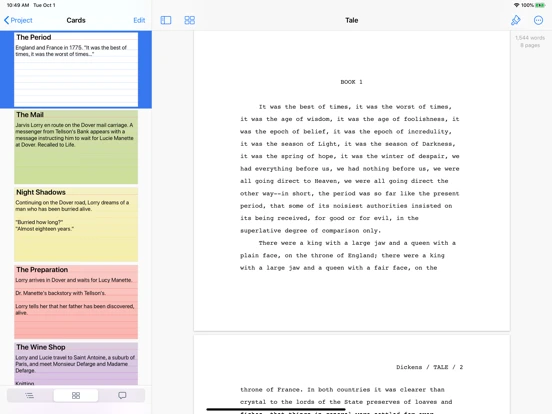Viewport: 552px width, 414px height.
Task: Open the more options ellipsis menu
Action: click(538, 20)
